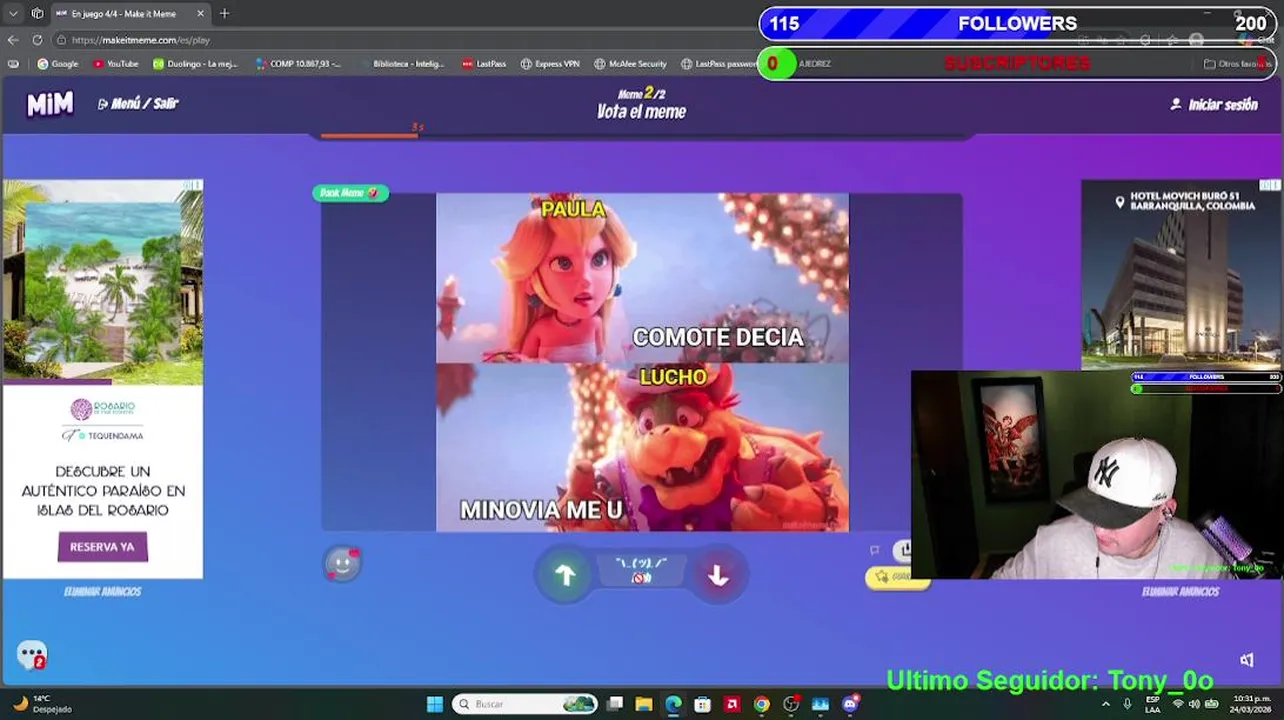Open the Discord taskbar icon
This screenshot has height=720, width=1284.
[850, 704]
